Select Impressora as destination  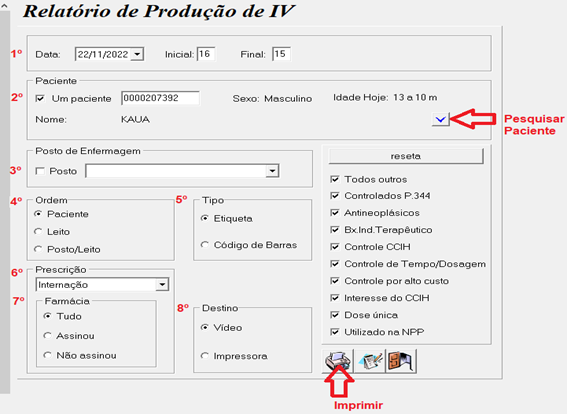pyautogui.click(x=205, y=356)
